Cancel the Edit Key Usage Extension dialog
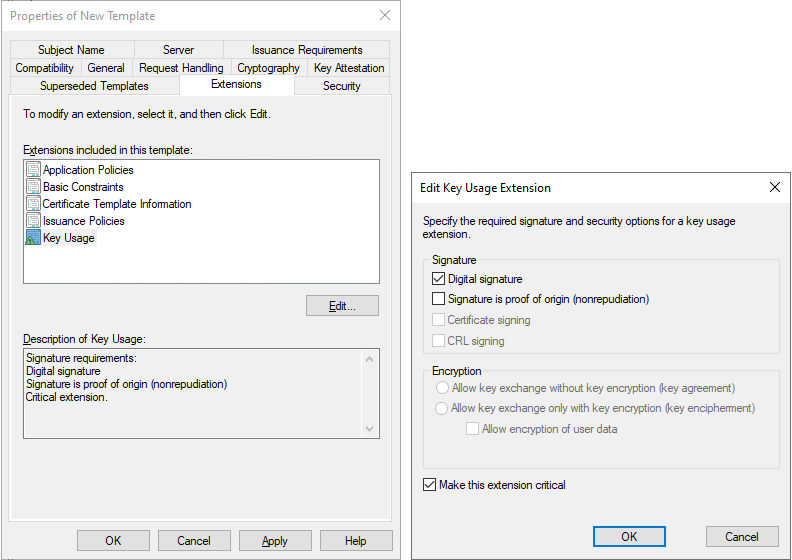 coord(742,537)
